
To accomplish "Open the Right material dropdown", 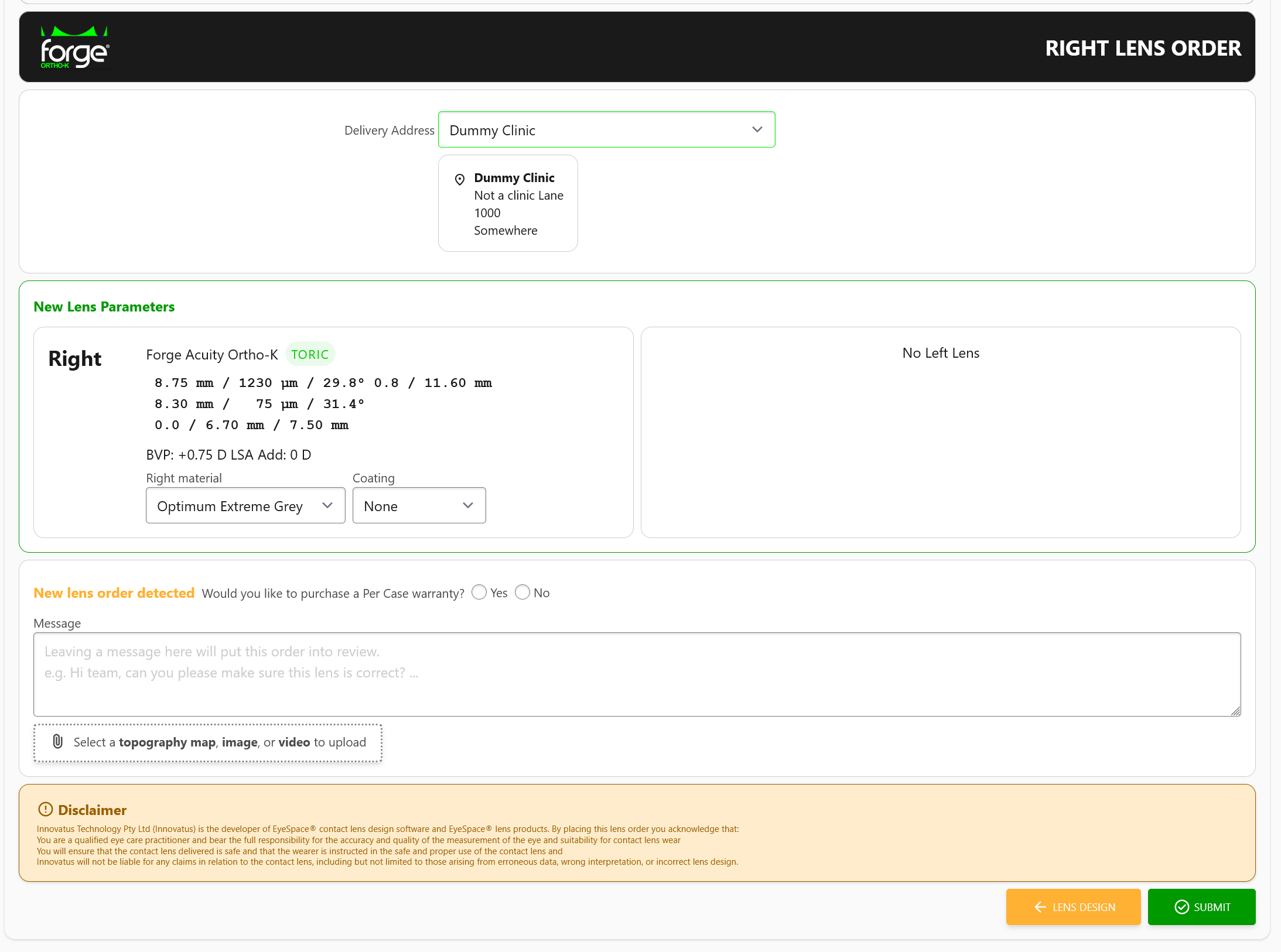I will 245,505.
